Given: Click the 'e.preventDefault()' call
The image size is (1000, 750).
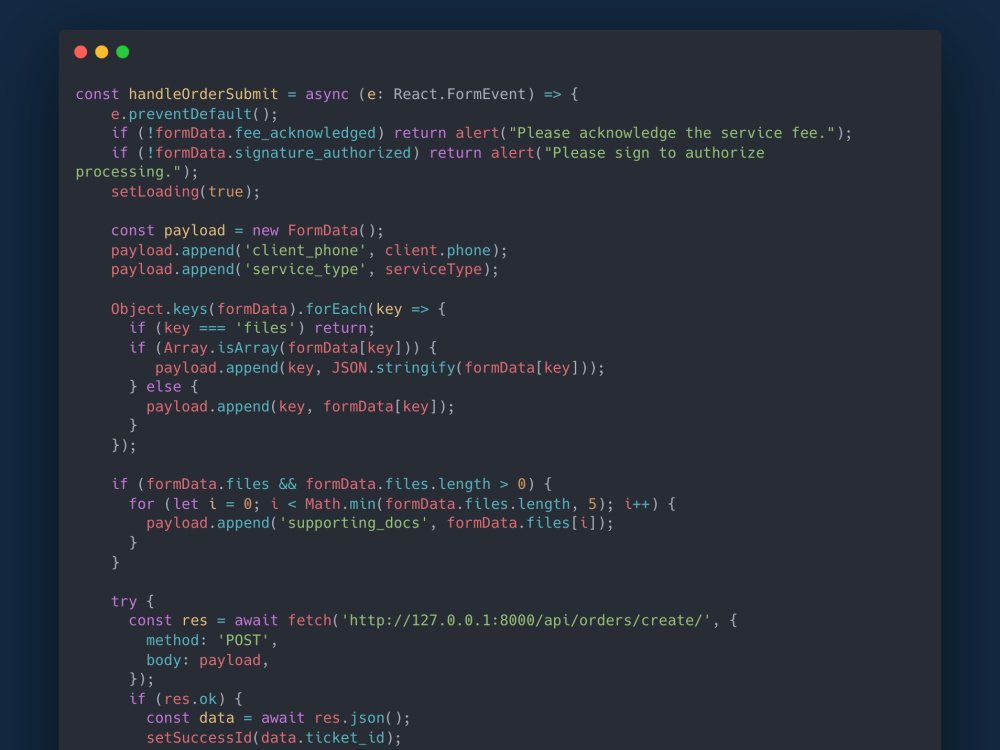Looking at the screenshot, I should [x=190, y=114].
